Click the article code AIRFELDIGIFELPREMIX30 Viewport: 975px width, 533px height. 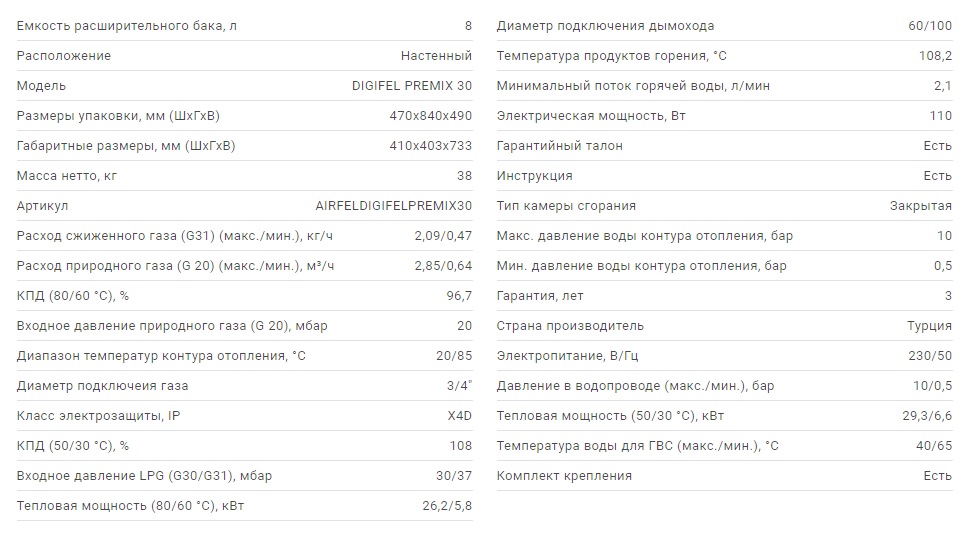[393, 206]
